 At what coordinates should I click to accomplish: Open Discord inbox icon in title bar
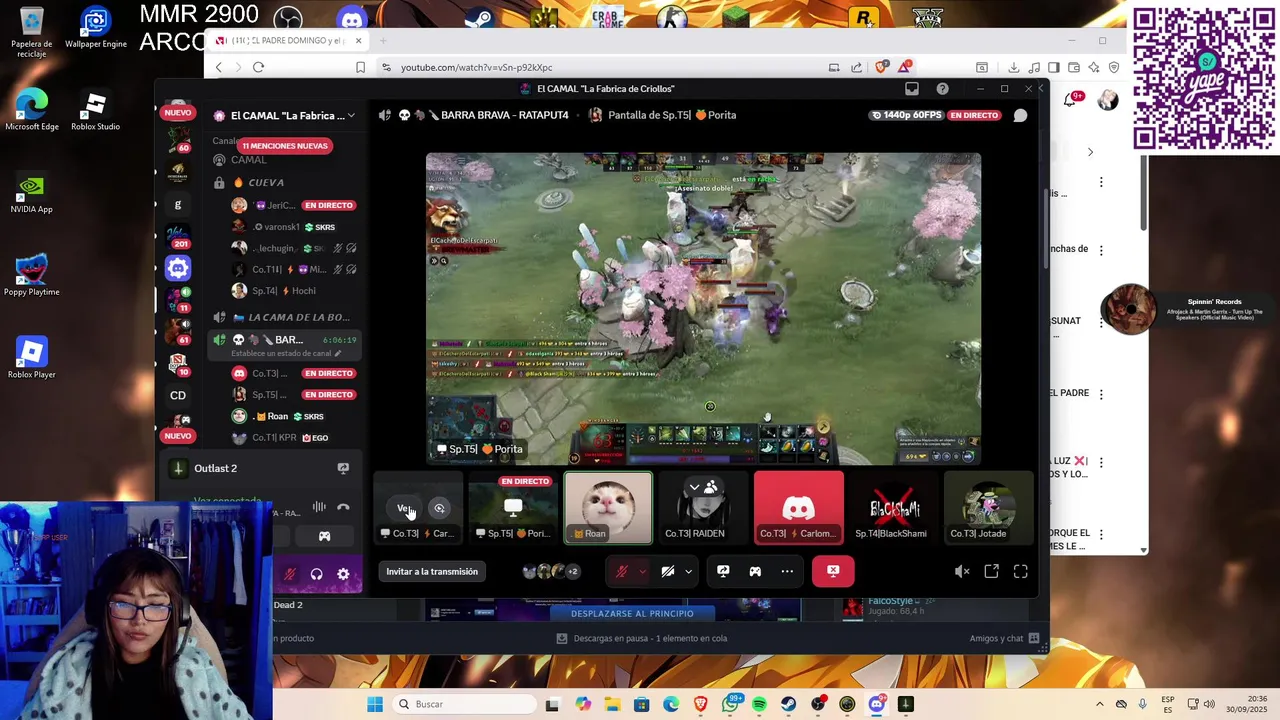[912, 89]
